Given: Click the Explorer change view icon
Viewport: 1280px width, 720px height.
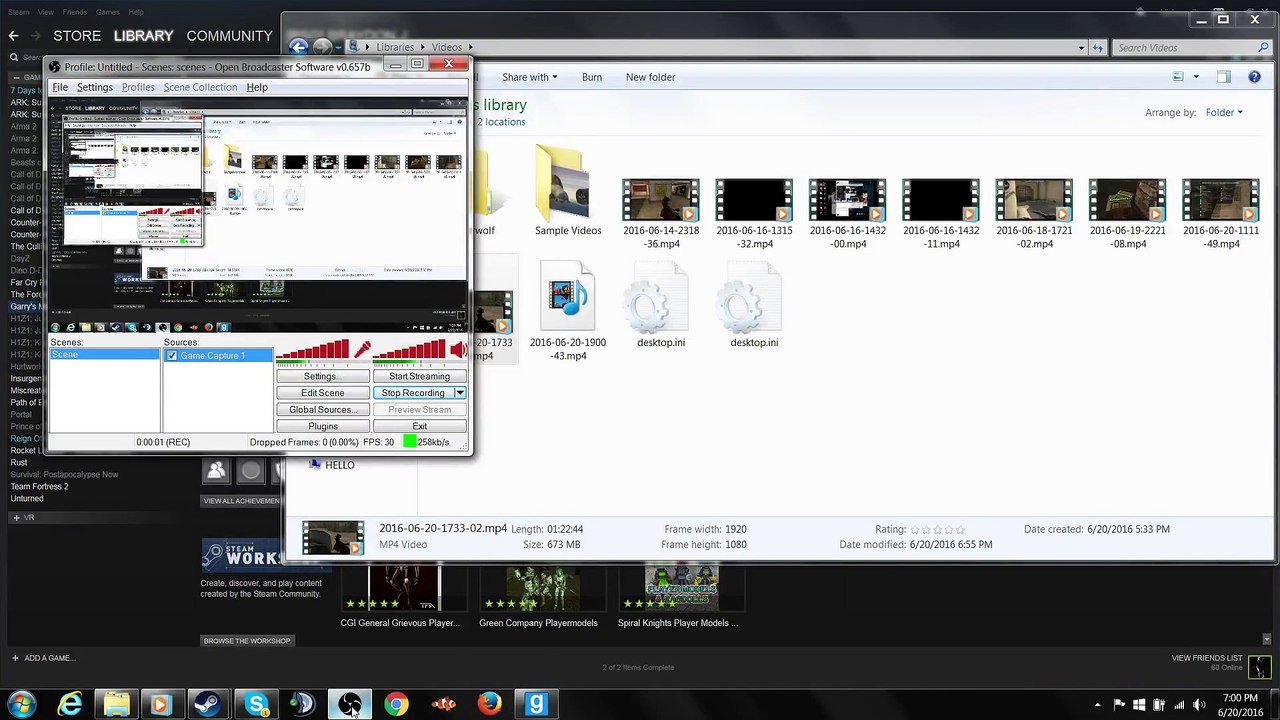Looking at the screenshot, I should pos(1178,77).
